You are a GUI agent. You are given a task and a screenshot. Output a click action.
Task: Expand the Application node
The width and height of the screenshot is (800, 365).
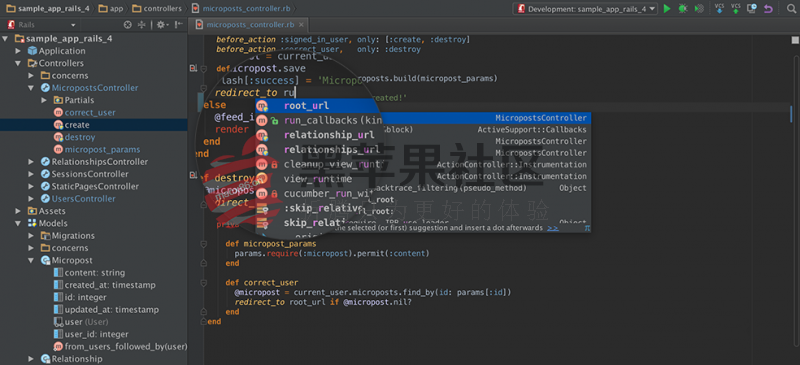(18, 51)
